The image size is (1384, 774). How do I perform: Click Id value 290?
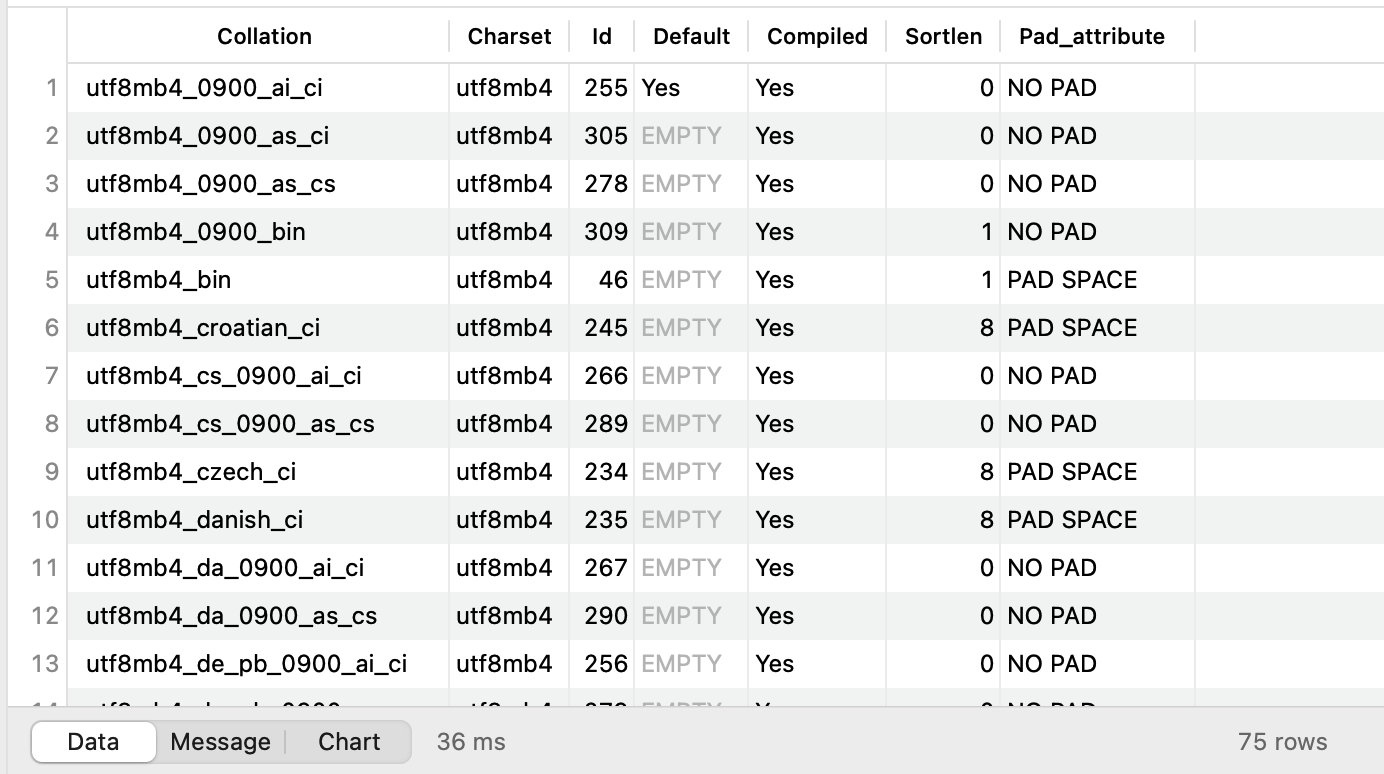click(606, 616)
